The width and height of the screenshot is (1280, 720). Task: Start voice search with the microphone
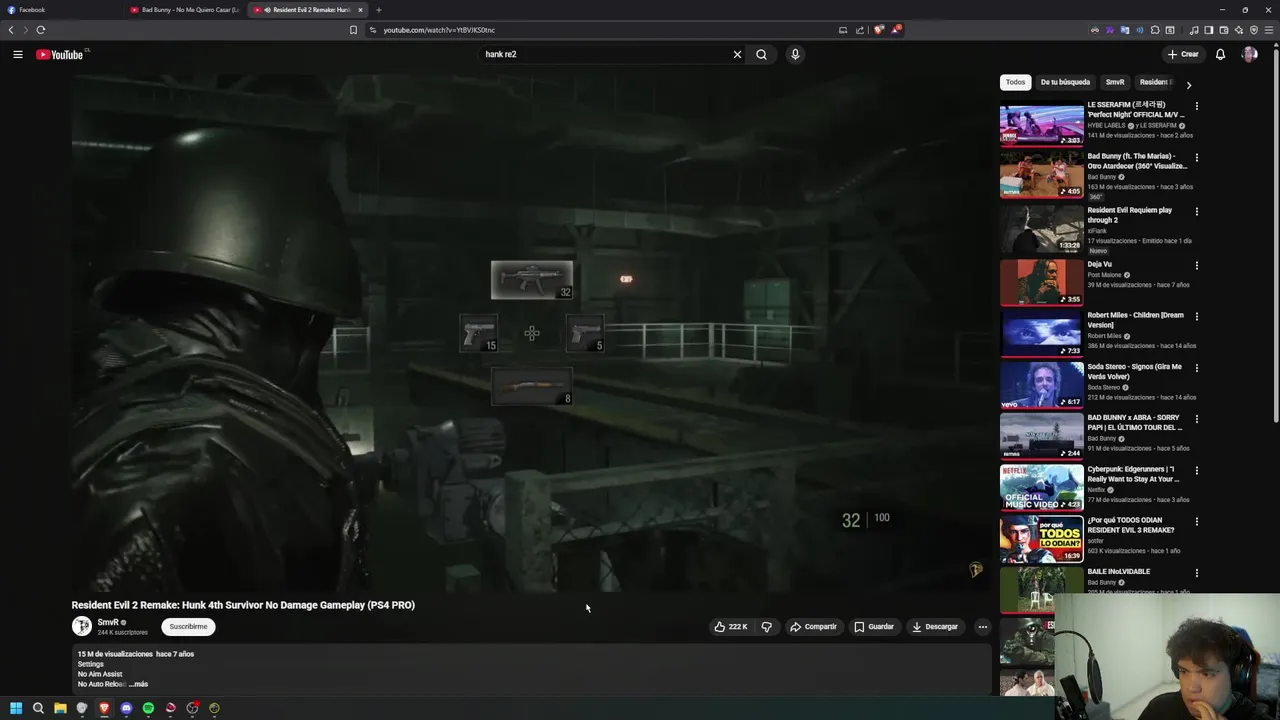pyautogui.click(x=795, y=54)
